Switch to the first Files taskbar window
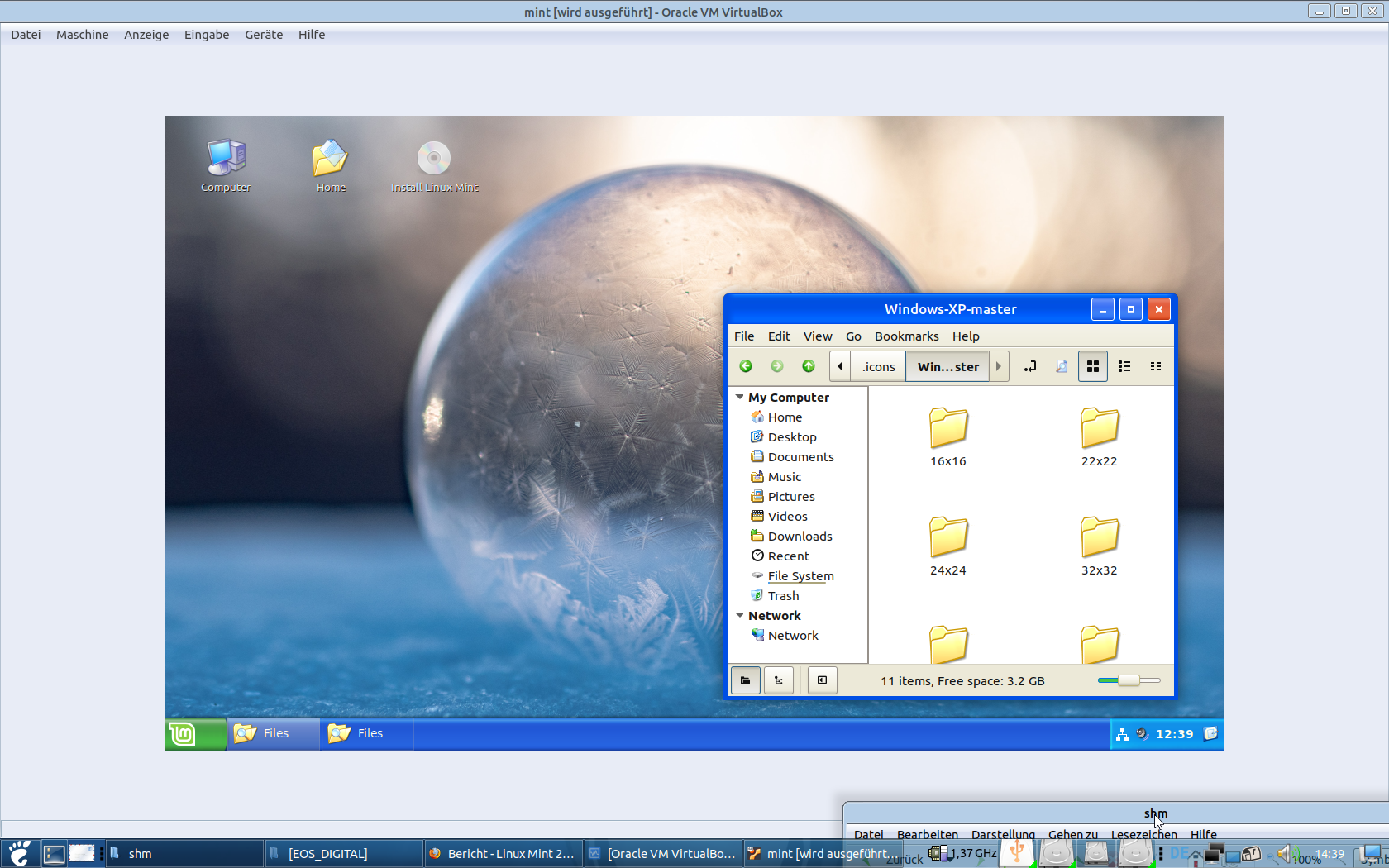Viewport: 1389px width, 868px height. pos(274,733)
